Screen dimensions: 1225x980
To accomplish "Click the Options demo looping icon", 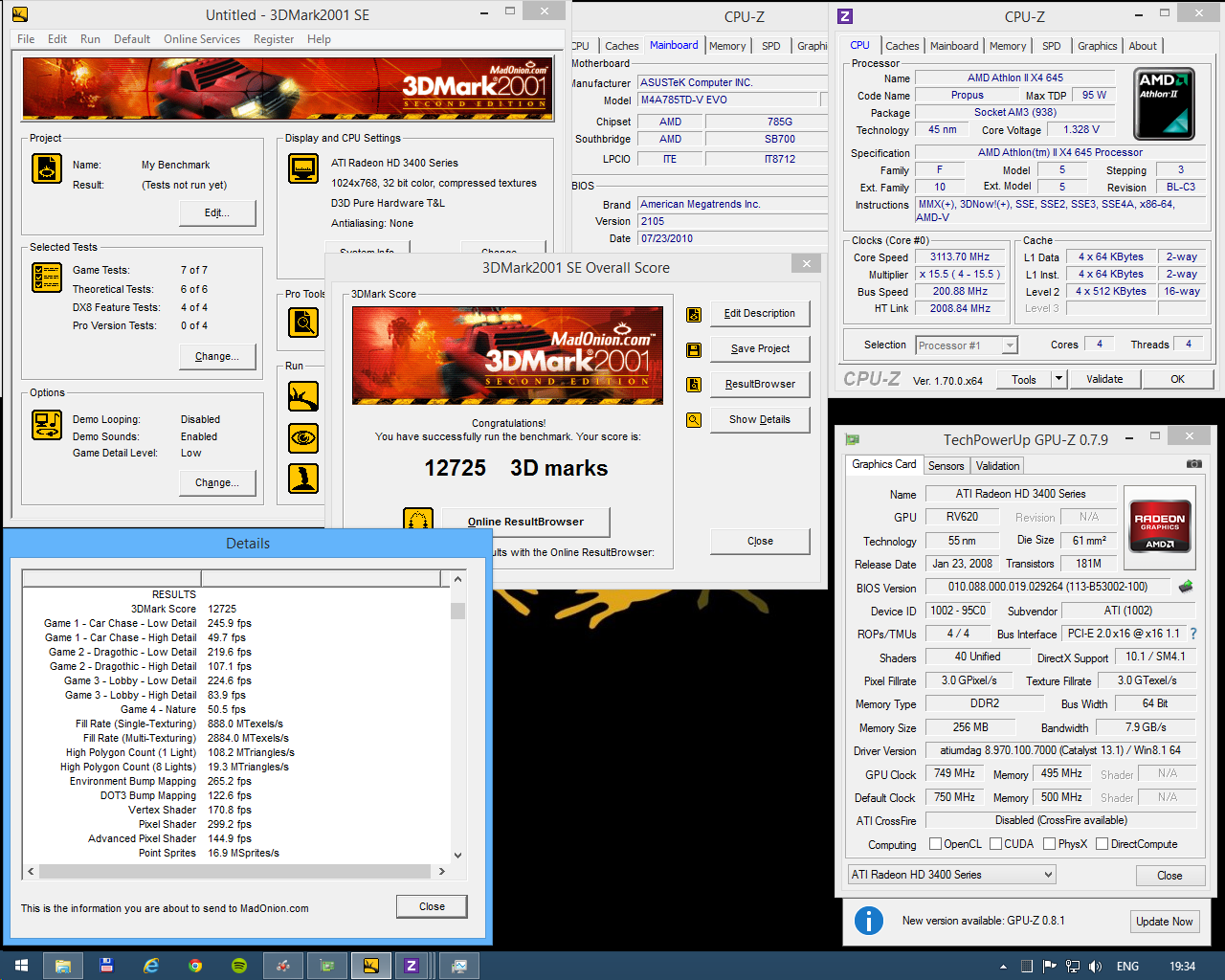I will pos(47,425).
